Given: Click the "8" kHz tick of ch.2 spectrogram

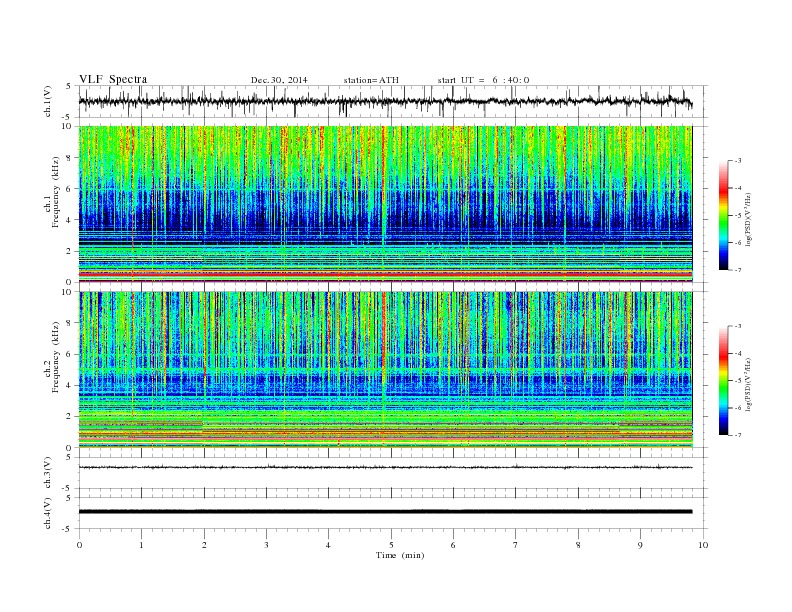Looking at the screenshot, I should (x=70, y=323).
